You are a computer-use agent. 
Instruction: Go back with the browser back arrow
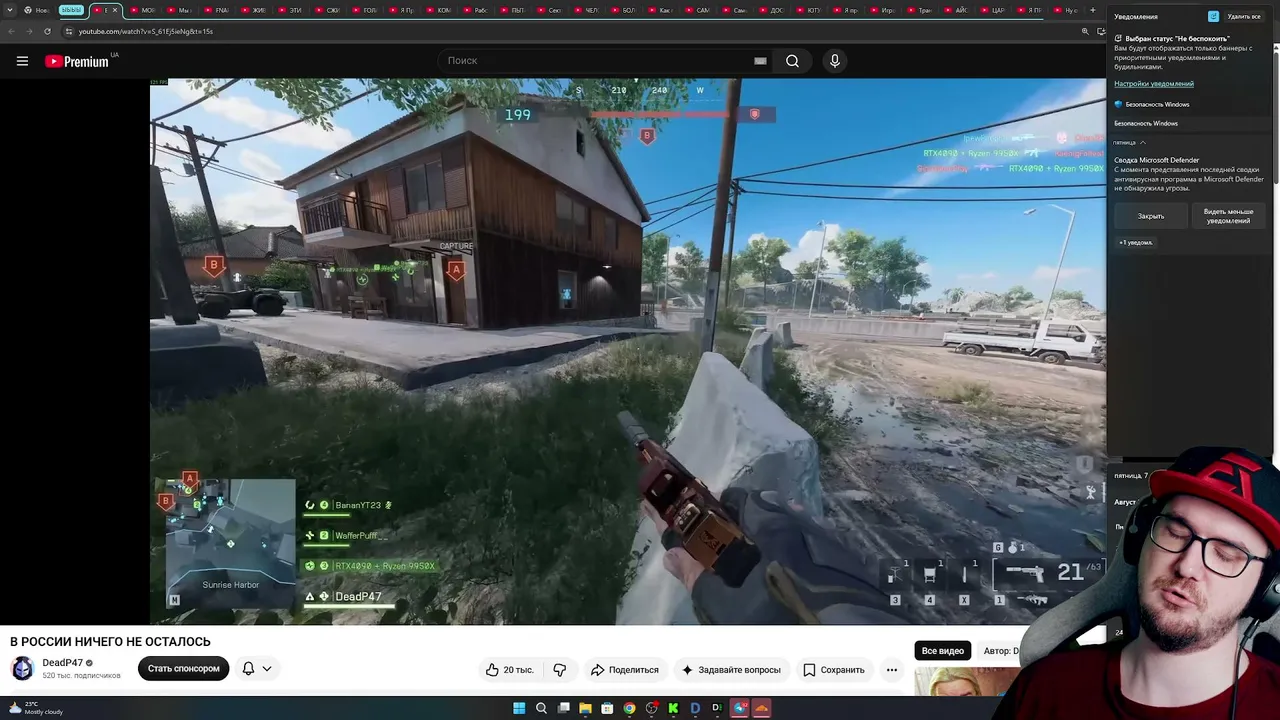(x=11, y=31)
